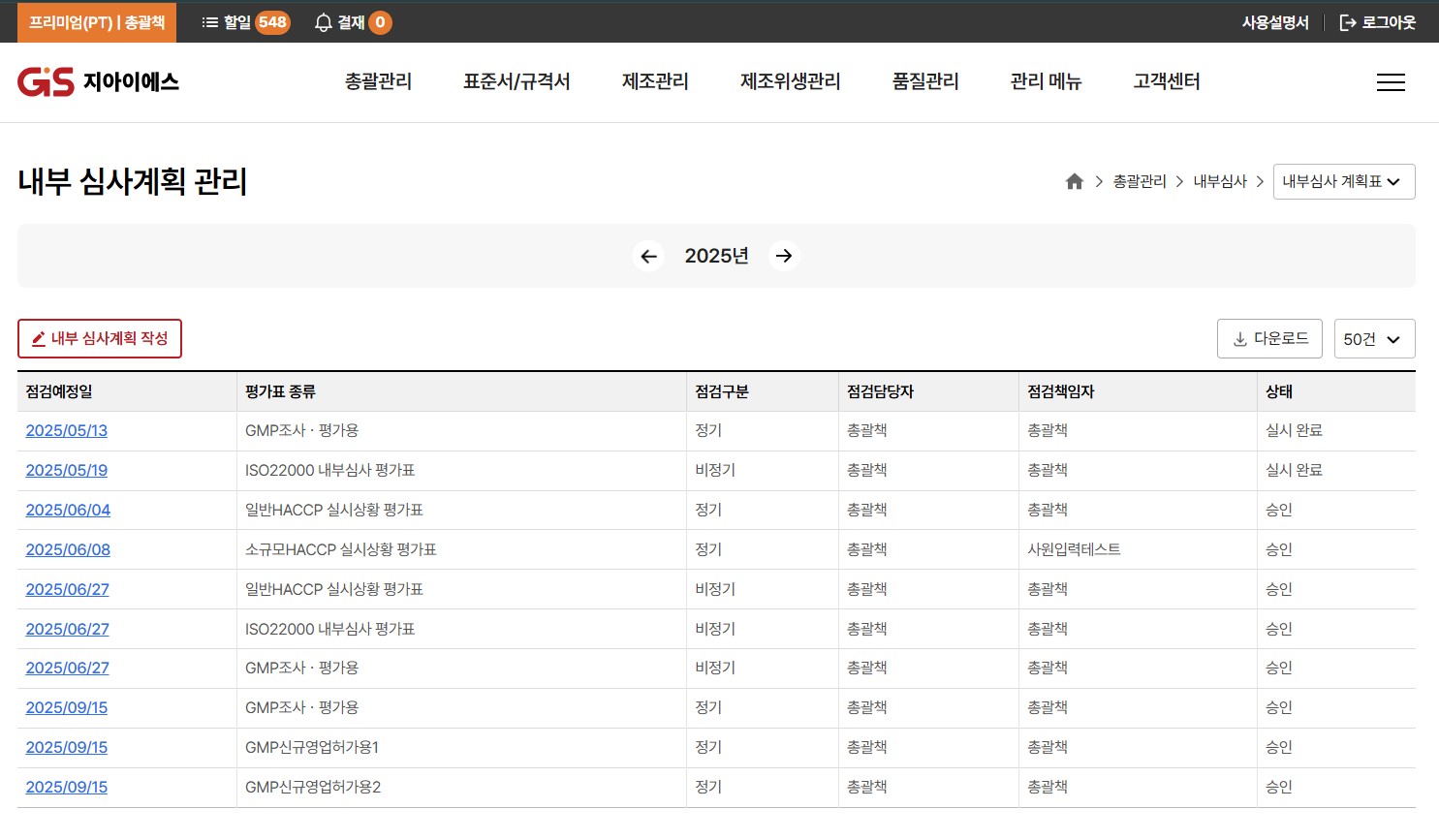1439x840 pixels.
Task: Click the 다운로드 download button
Action: click(1269, 339)
